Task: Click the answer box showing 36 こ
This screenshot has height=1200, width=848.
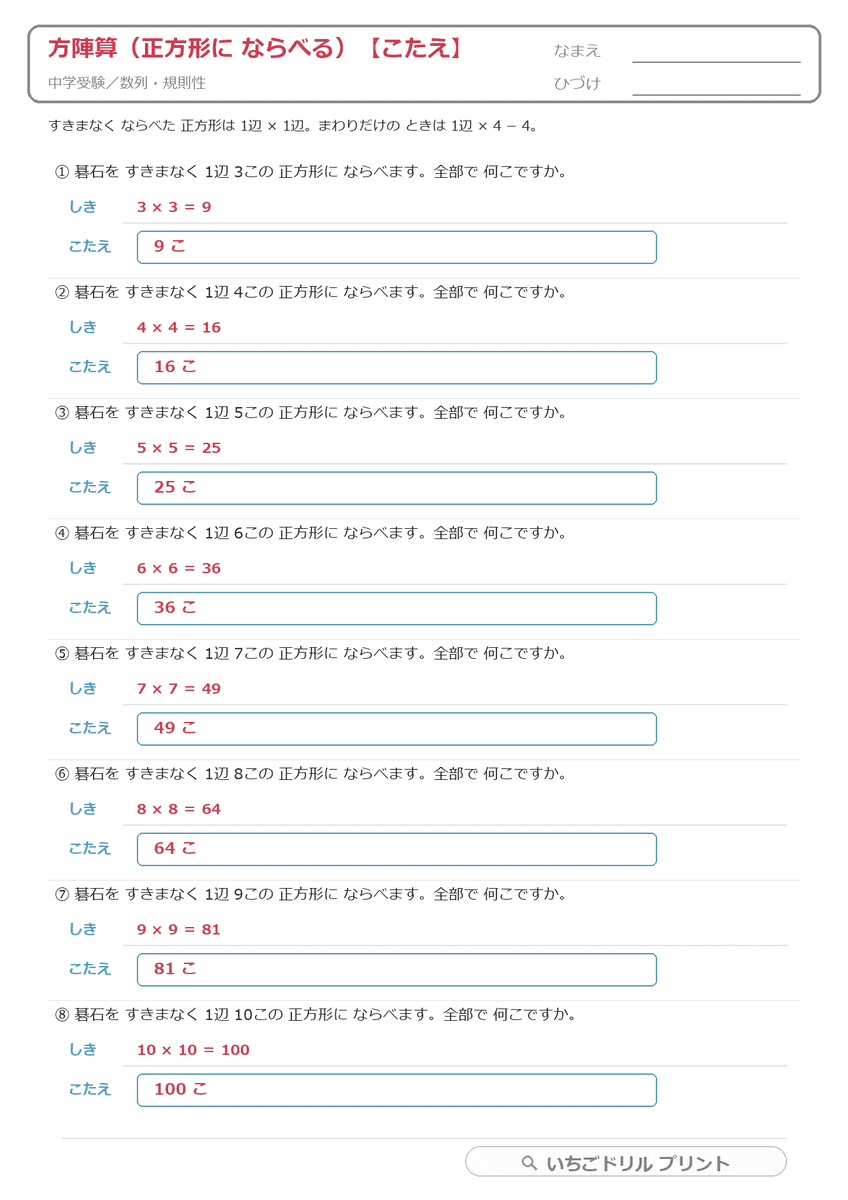Action: pyautogui.click(x=397, y=608)
